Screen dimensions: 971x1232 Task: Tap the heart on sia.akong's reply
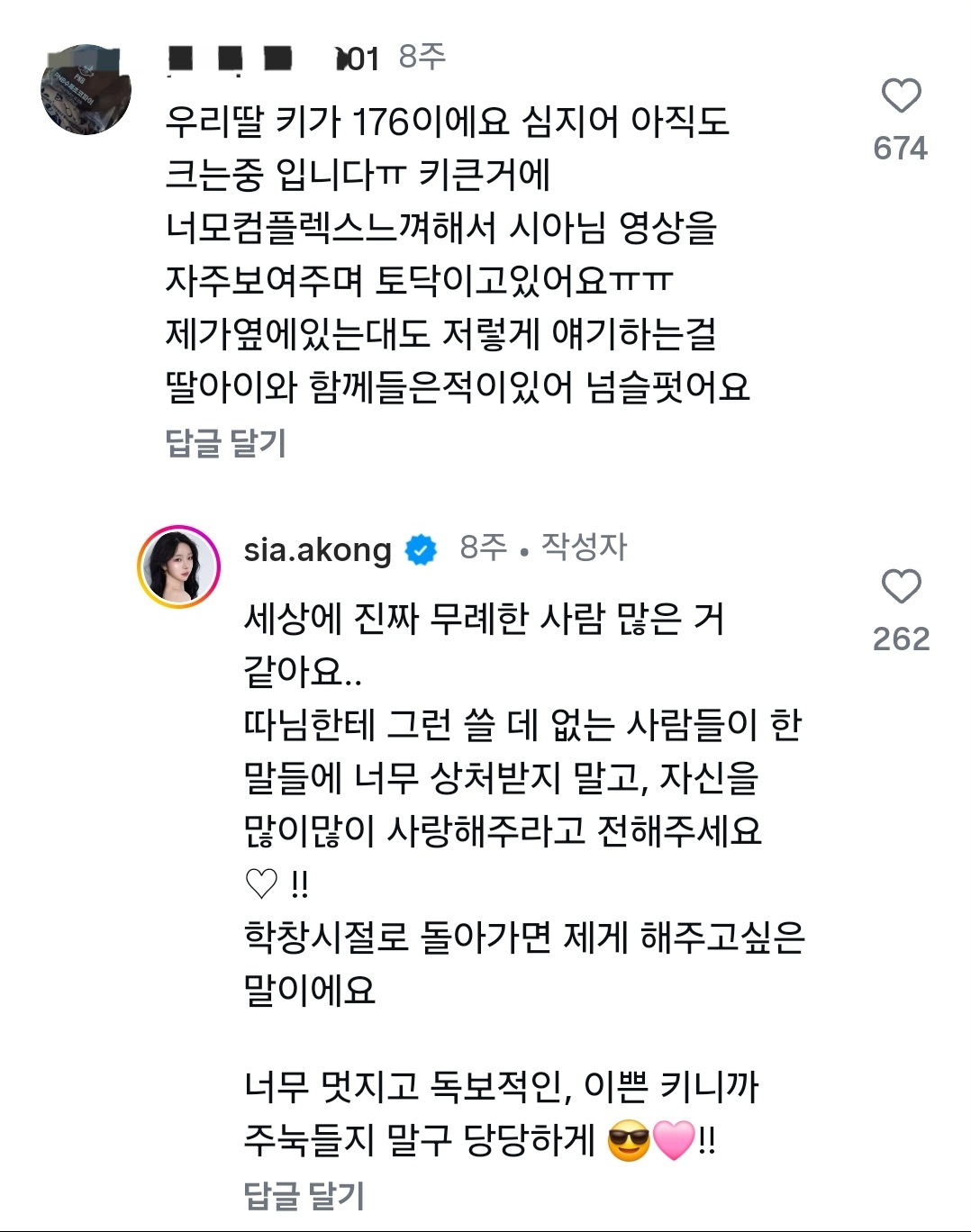(901, 586)
